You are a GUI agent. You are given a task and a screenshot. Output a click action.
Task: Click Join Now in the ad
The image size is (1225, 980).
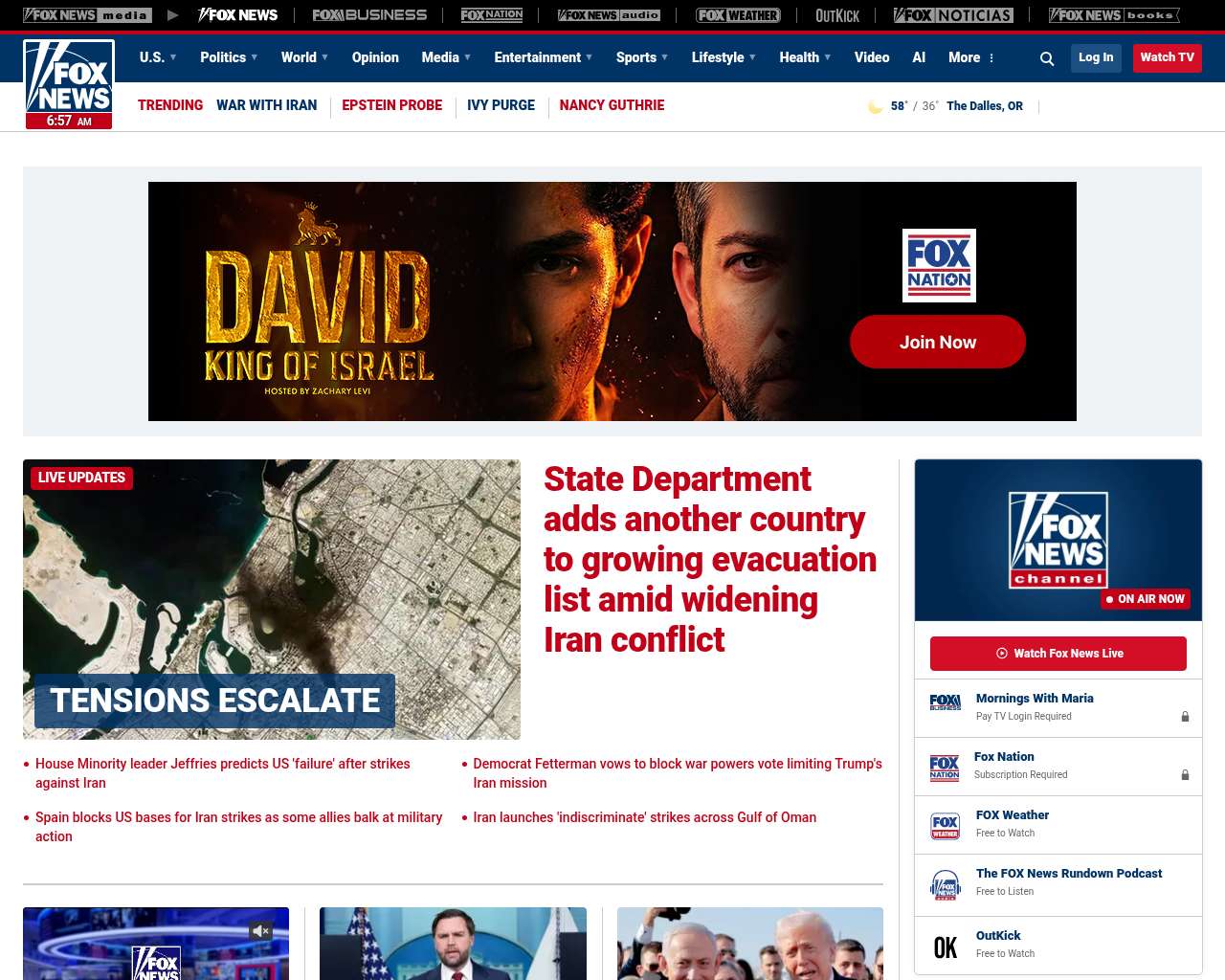pyautogui.click(x=938, y=342)
